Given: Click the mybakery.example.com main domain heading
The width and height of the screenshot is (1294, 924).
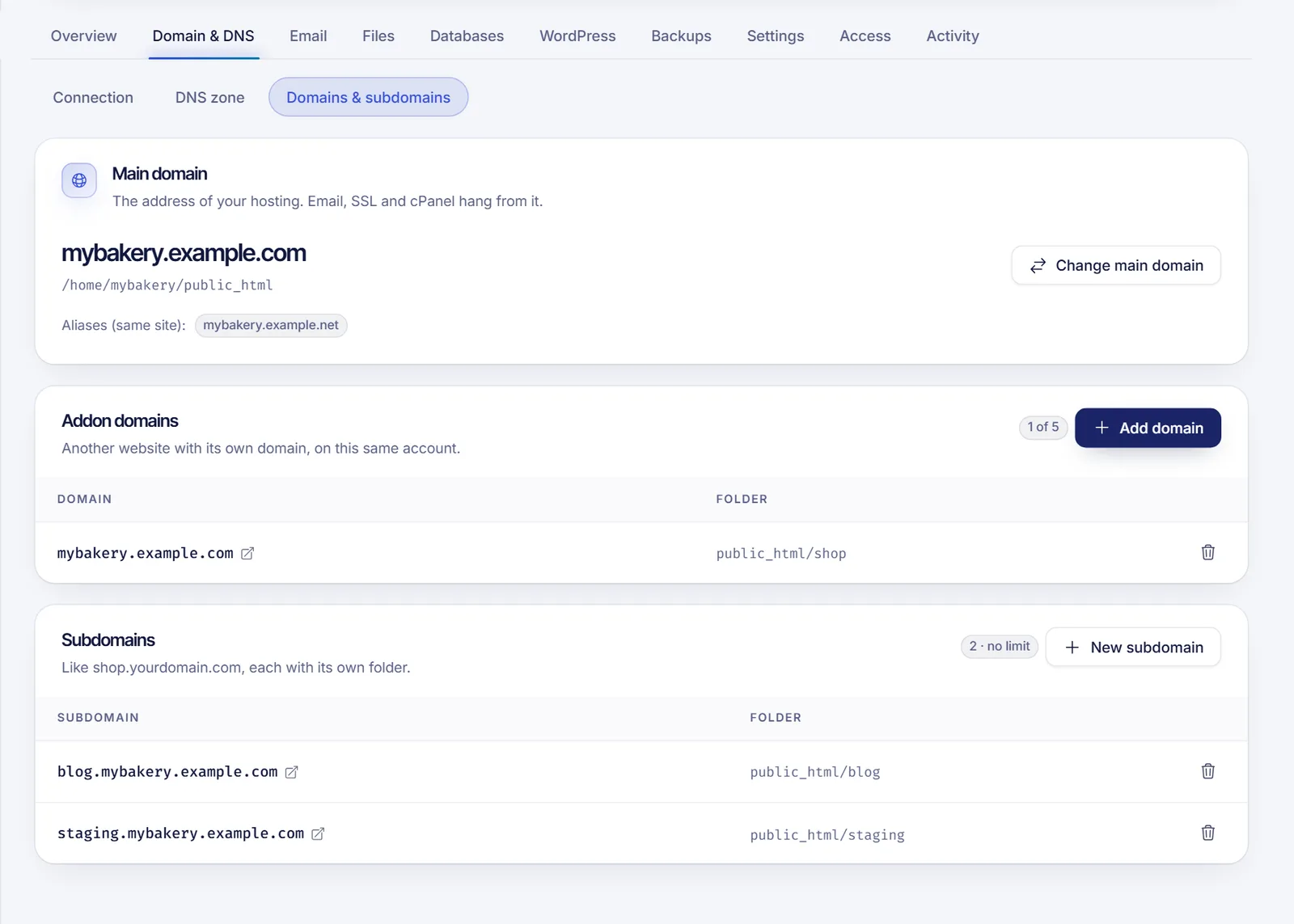Looking at the screenshot, I should [x=184, y=253].
